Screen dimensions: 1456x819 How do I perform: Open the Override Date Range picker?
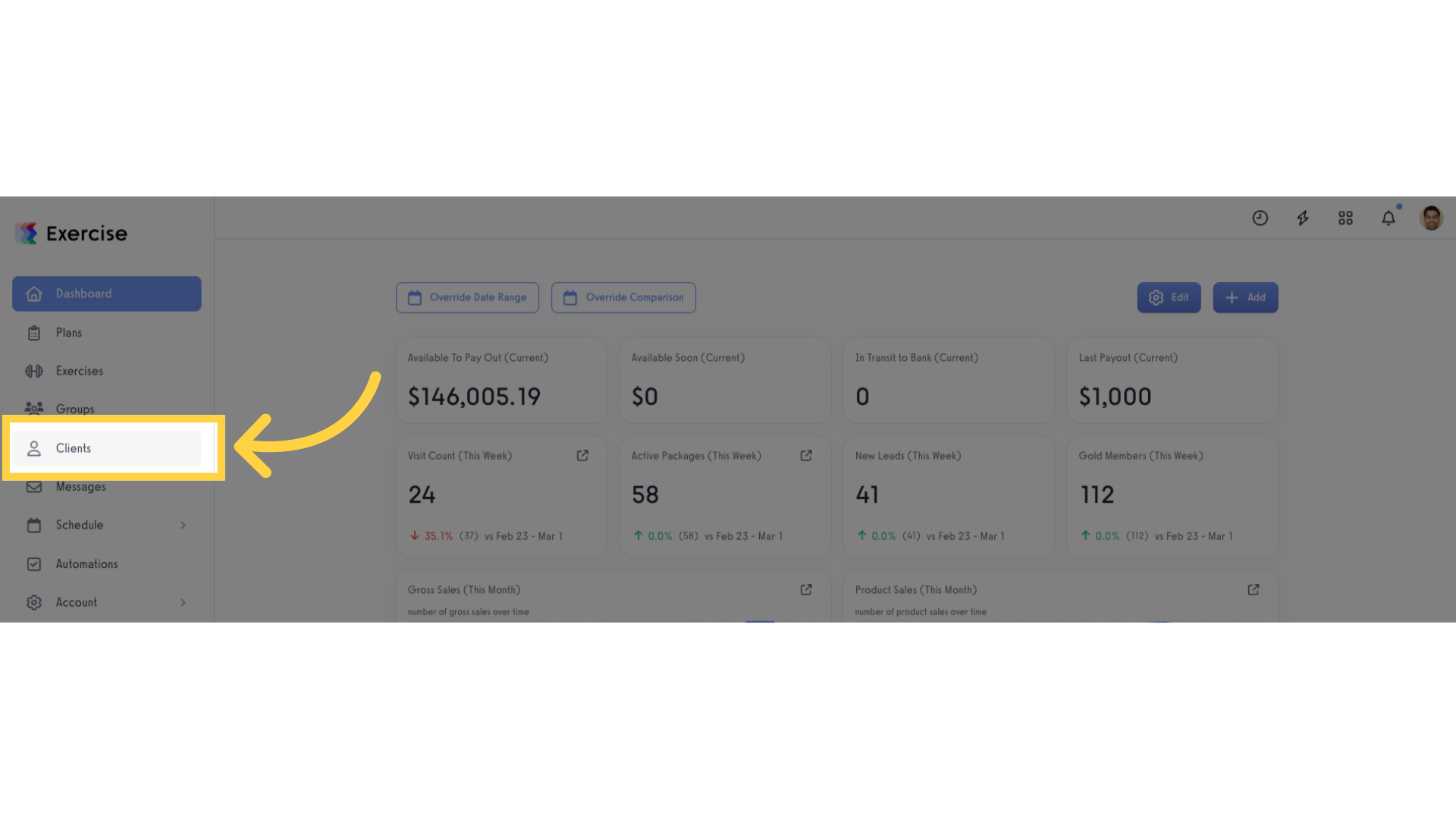(467, 297)
